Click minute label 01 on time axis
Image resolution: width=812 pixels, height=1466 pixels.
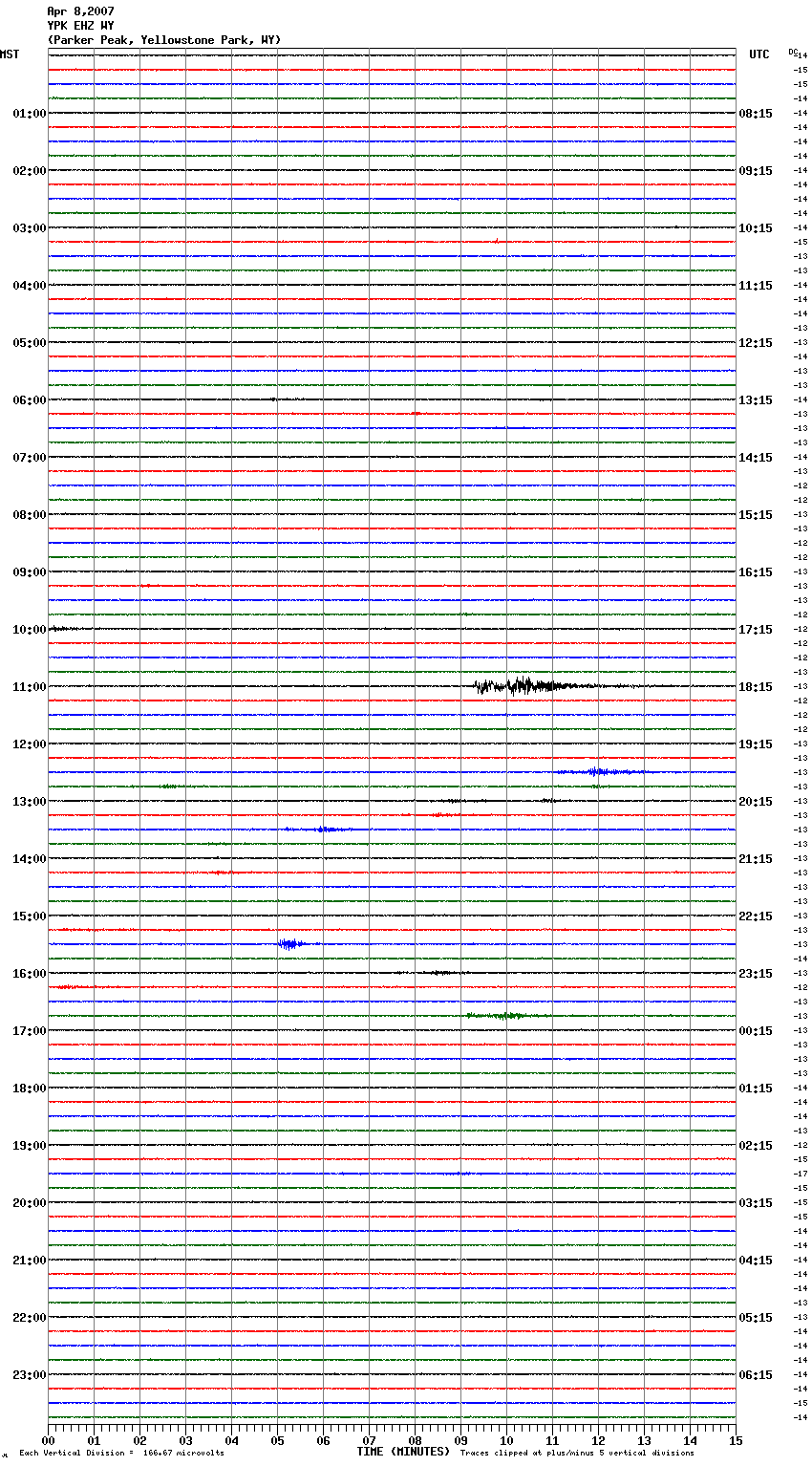94,1440
